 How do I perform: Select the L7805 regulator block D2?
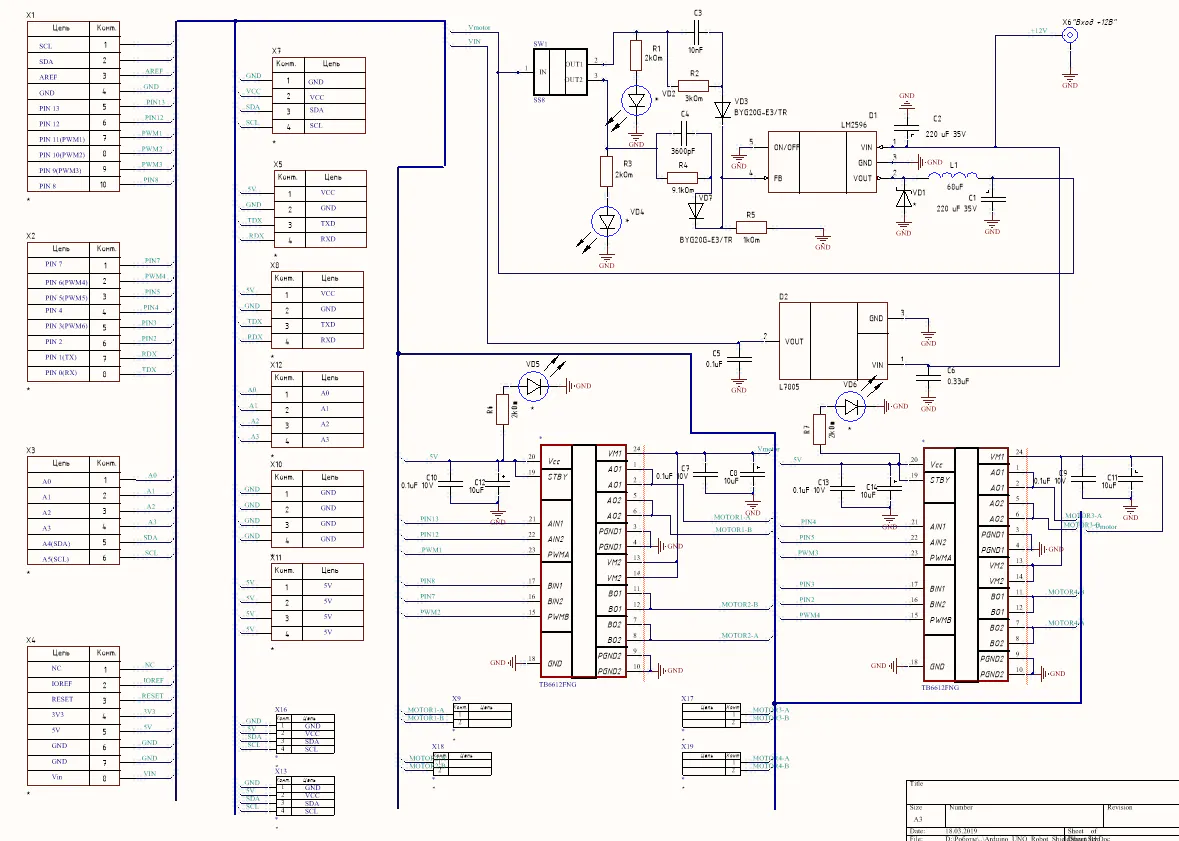pyautogui.click(x=832, y=341)
